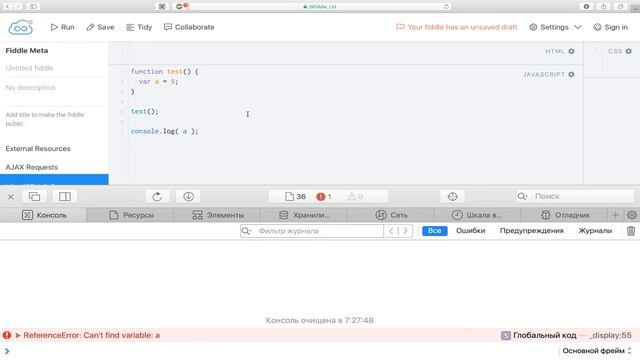Reload page from address bar
Screen dimensions: 640x360
click(446, 6)
